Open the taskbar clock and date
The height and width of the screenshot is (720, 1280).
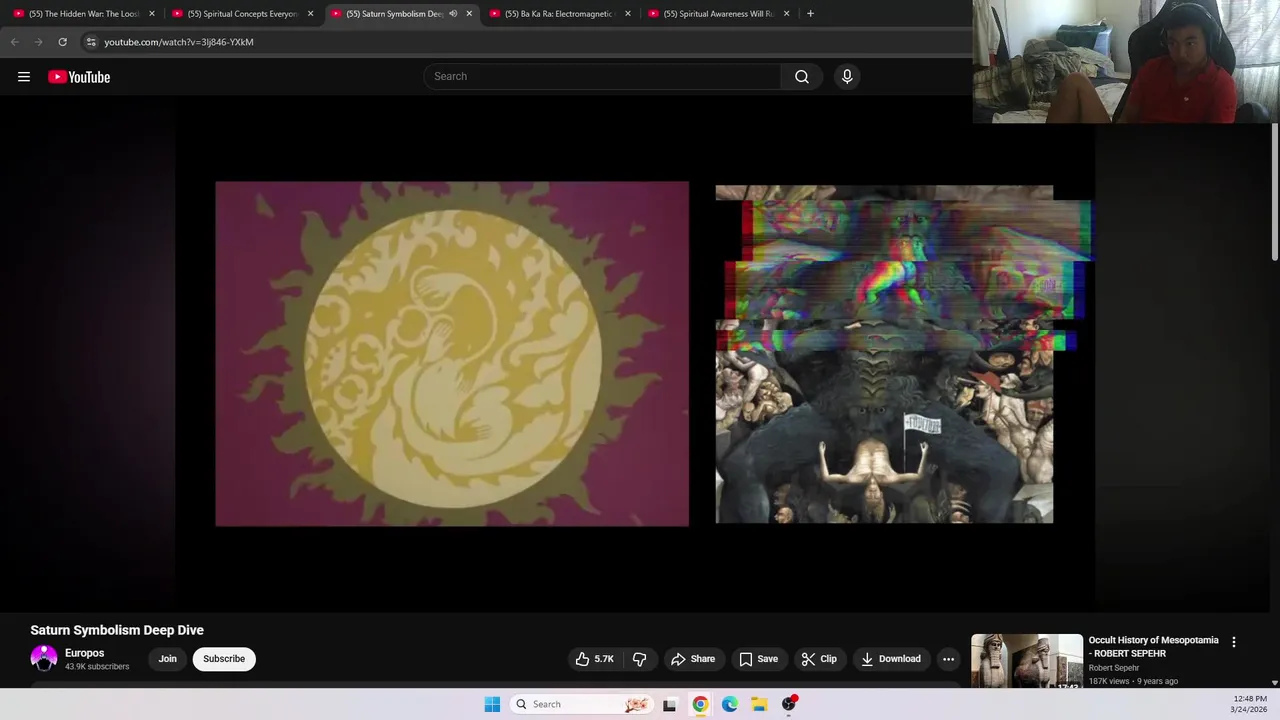click(1250, 704)
